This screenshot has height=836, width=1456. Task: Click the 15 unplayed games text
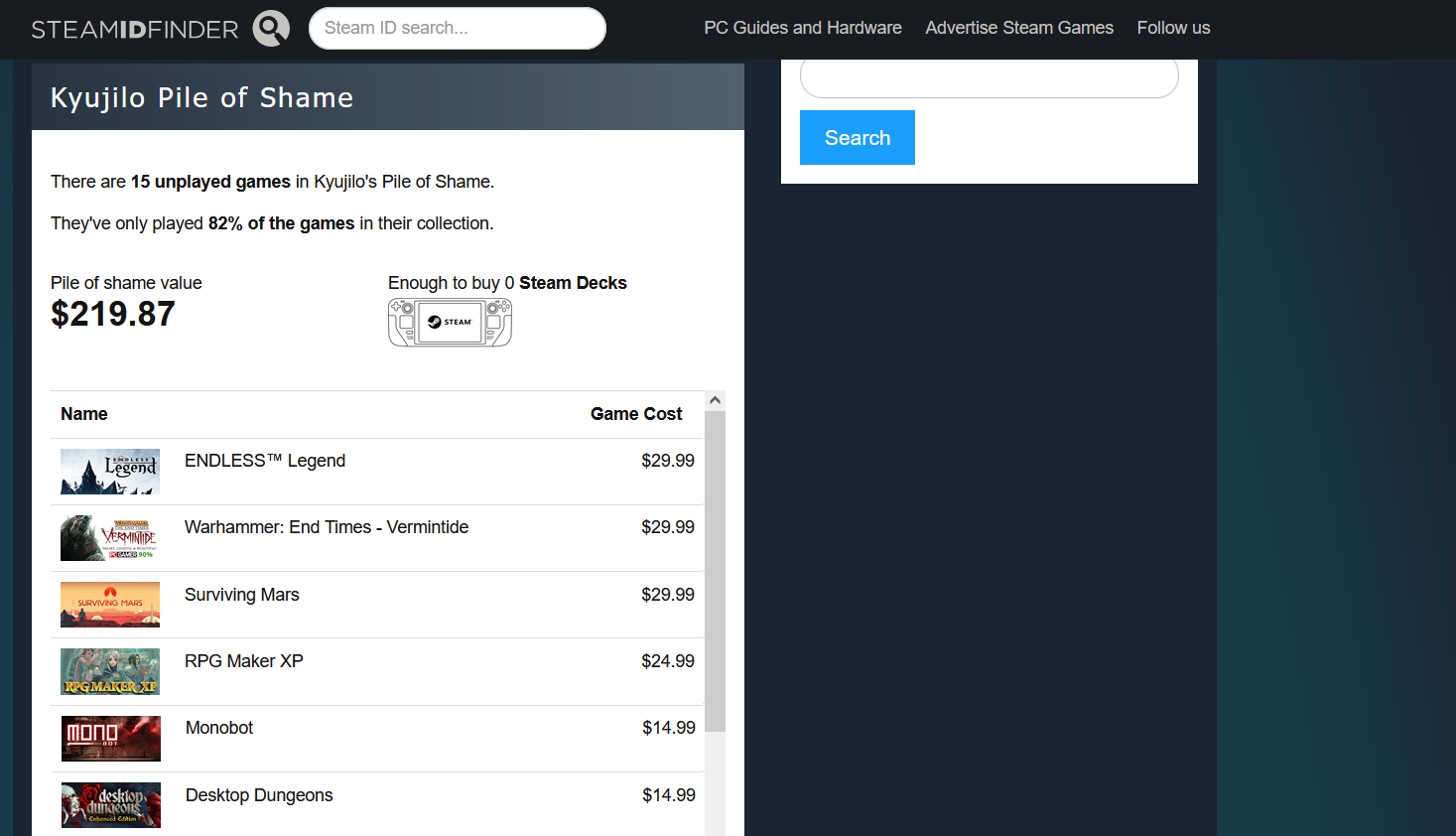(x=210, y=182)
